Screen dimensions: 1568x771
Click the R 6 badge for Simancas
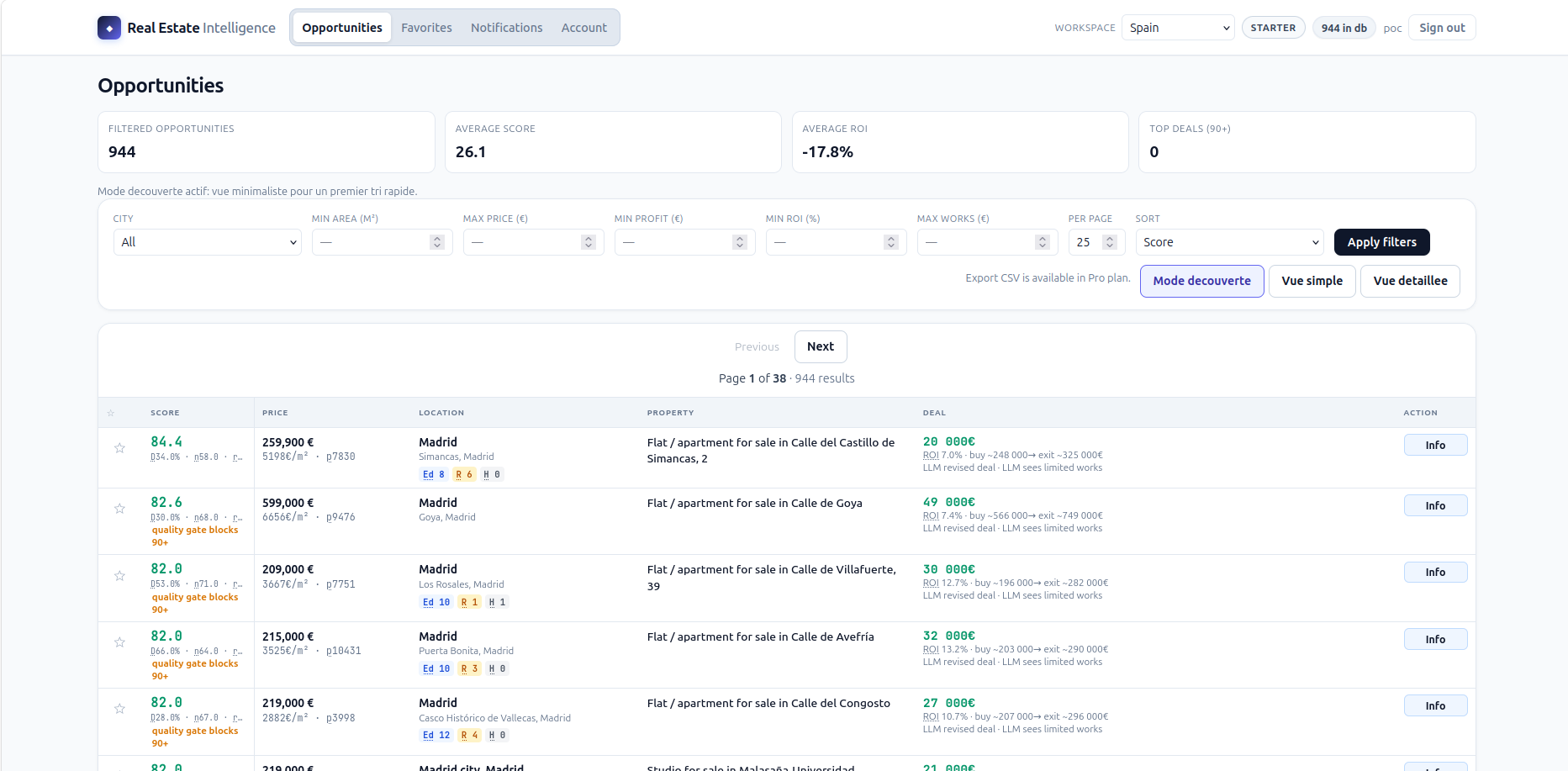click(464, 474)
